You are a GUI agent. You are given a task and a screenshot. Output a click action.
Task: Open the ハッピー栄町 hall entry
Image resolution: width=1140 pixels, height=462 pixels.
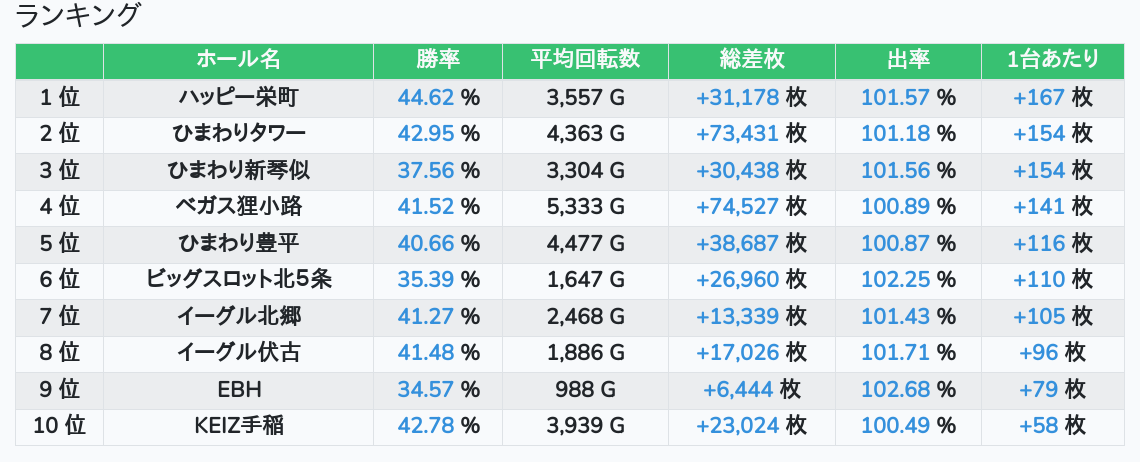238,98
